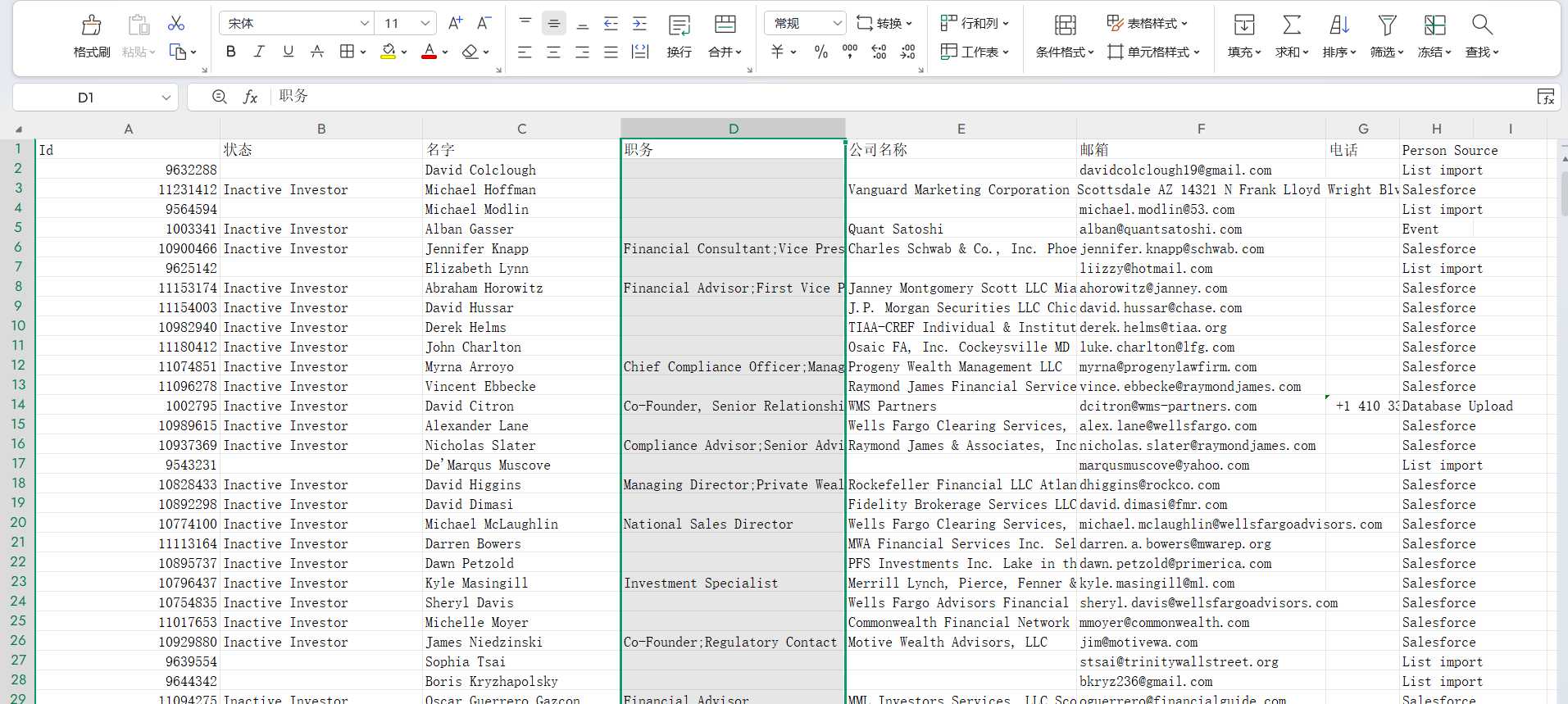
Task: Toggle strikethrough formatting
Action: [317, 52]
